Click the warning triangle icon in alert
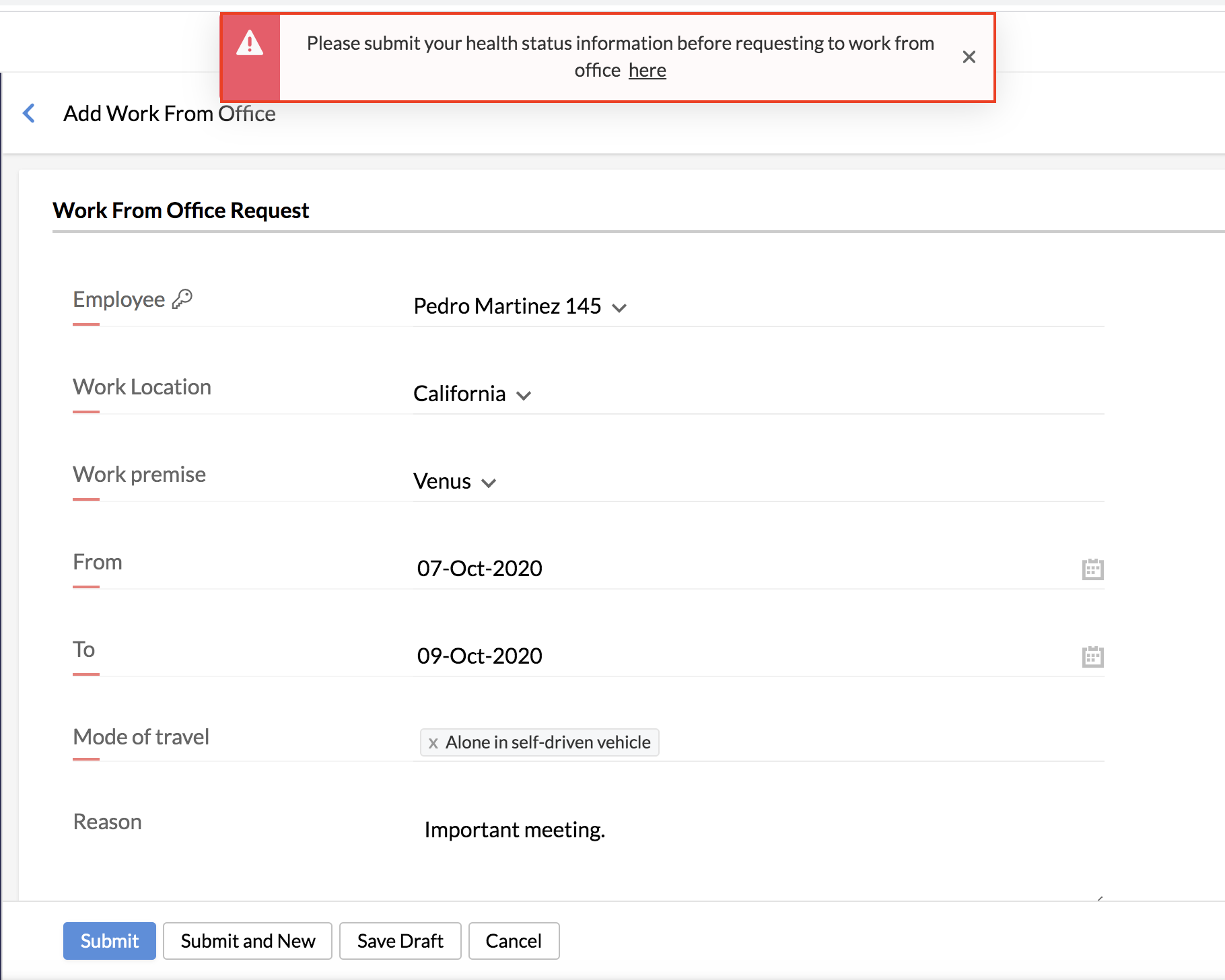Screen dimensions: 1225x980 pyautogui.click(x=250, y=44)
